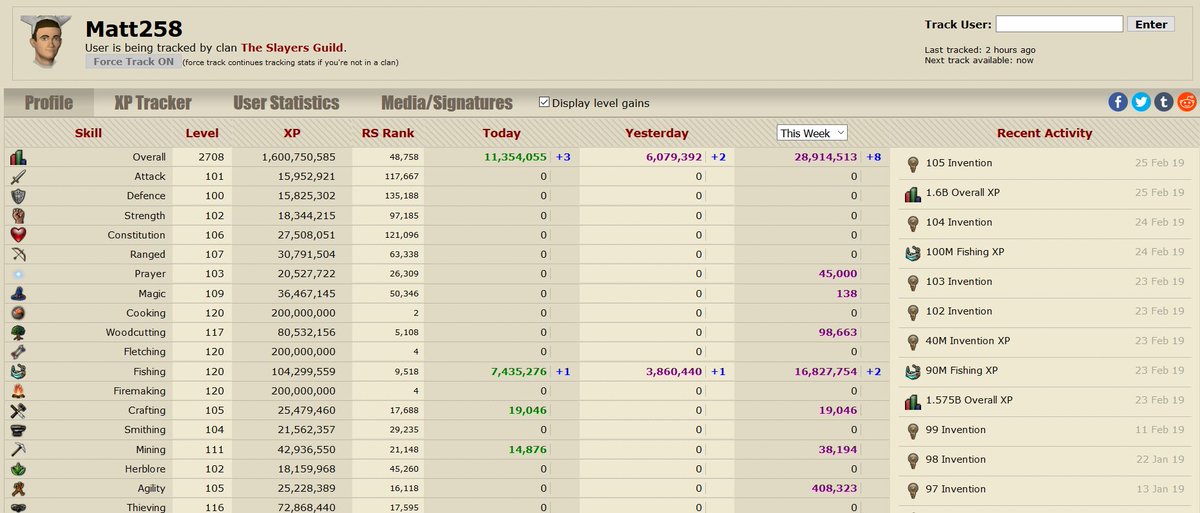Click the Ranged bow icon
Screen dimensions: 1200x513
pos(18,255)
